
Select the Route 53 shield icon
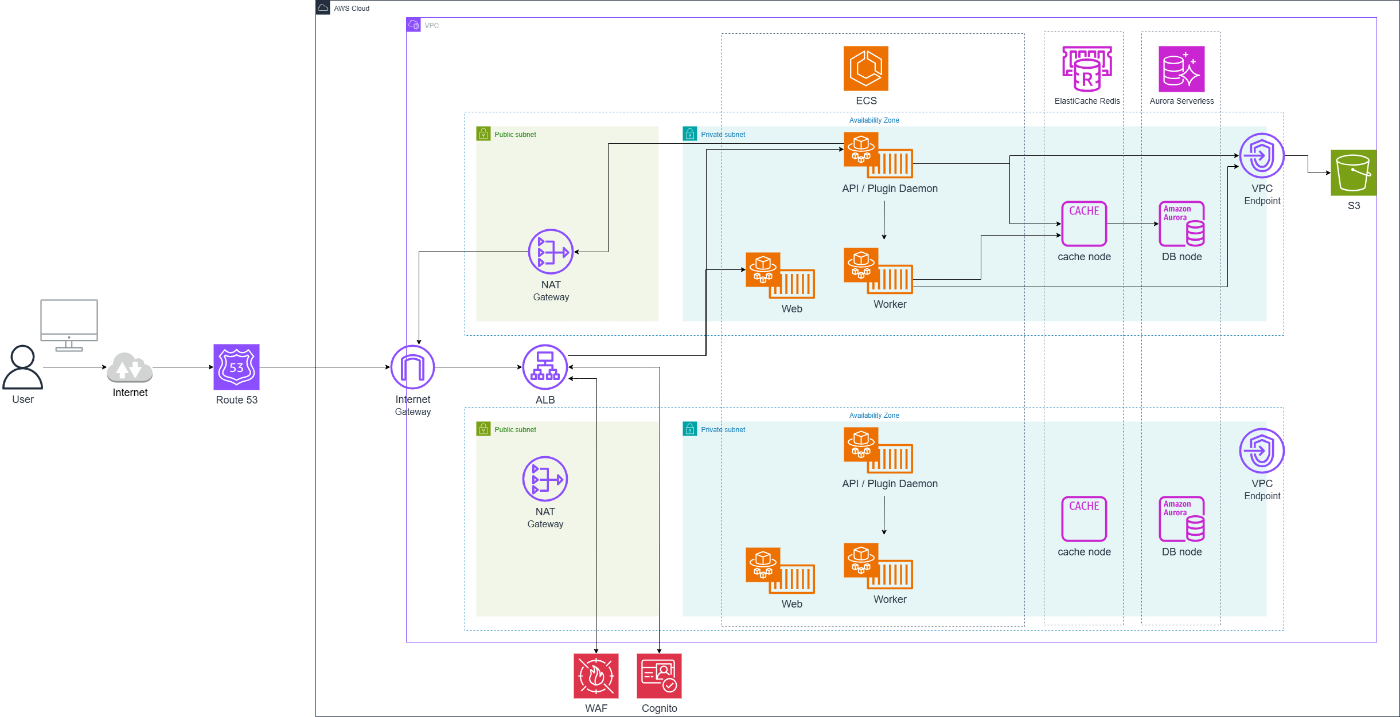pos(236,367)
